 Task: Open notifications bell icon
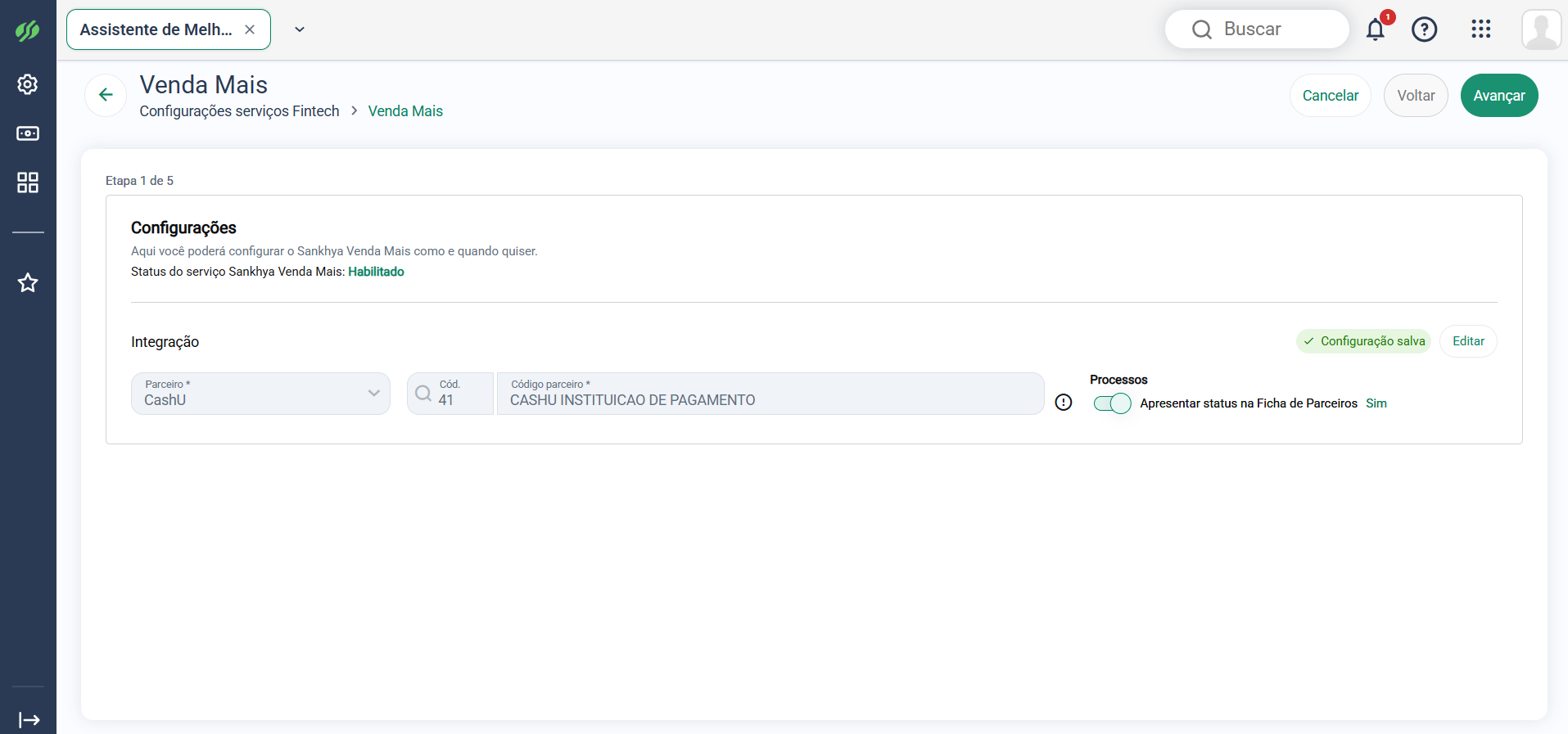(x=1376, y=29)
